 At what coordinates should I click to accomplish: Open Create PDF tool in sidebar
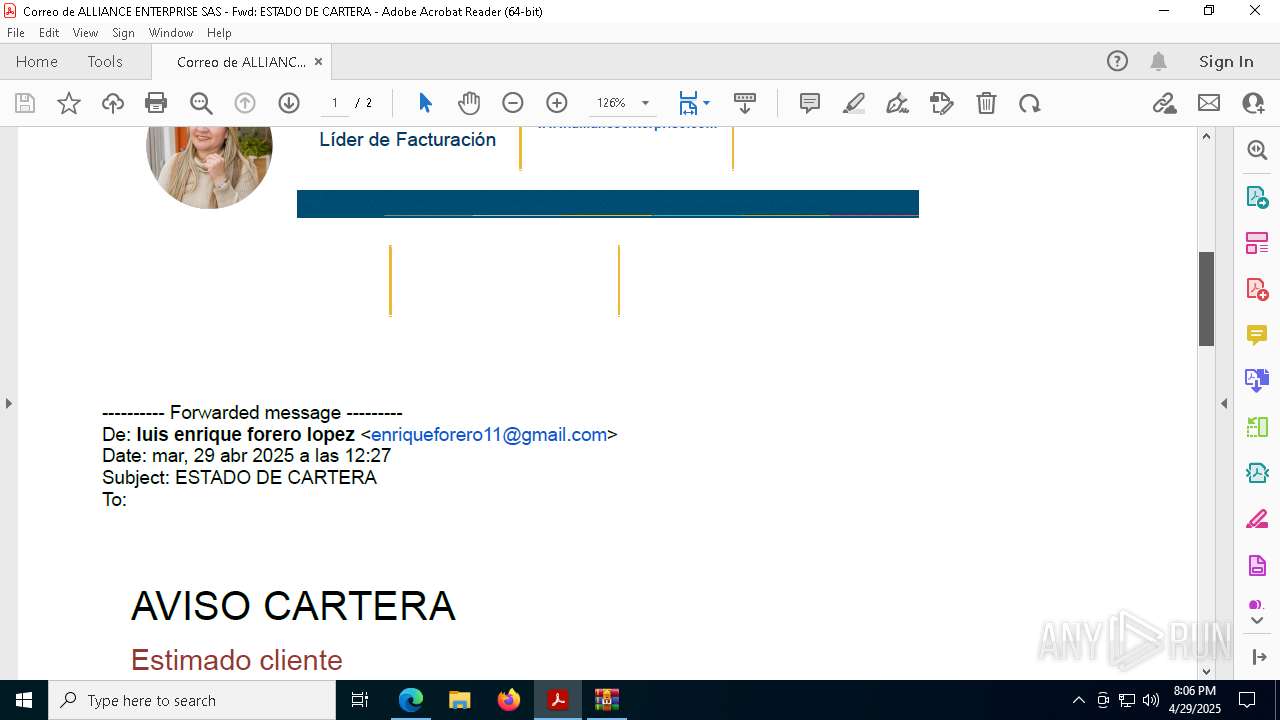[1257, 289]
